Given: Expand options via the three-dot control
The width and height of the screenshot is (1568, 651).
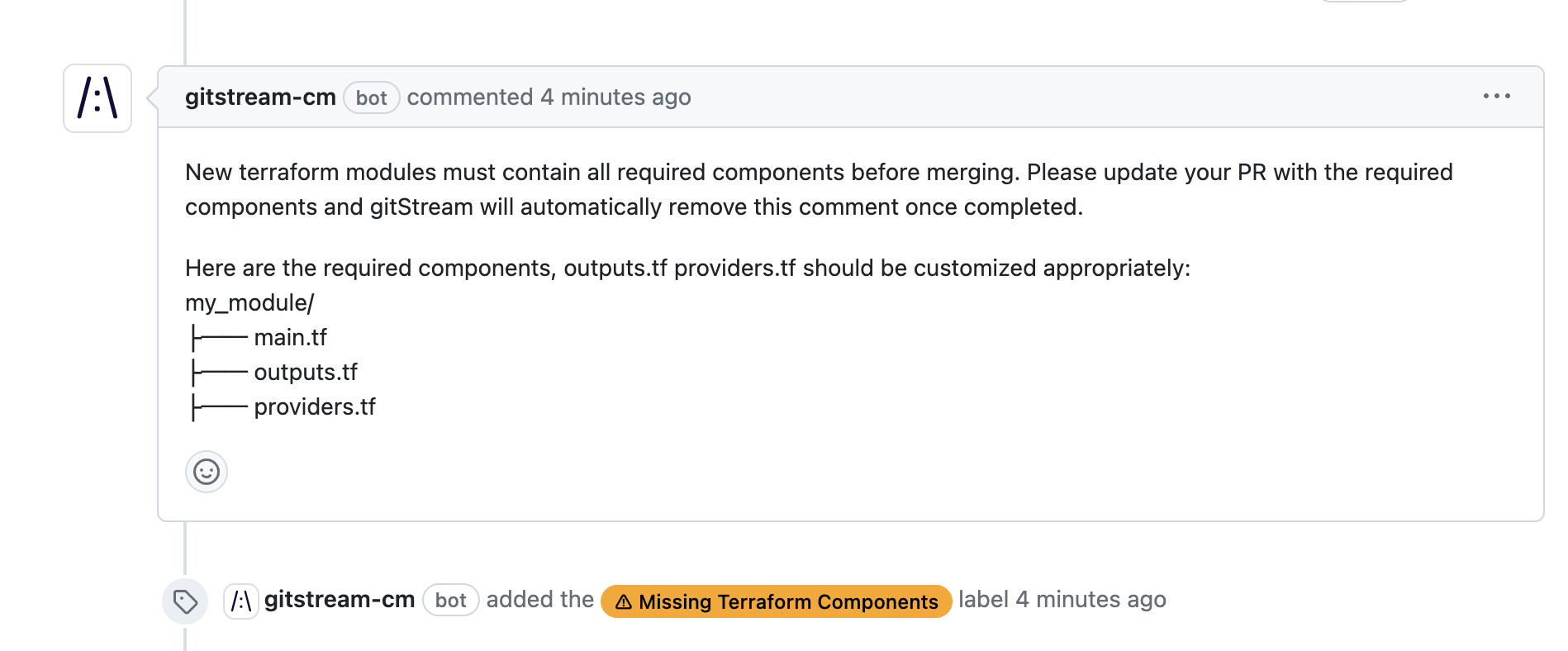Looking at the screenshot, I should click(x=1499, y=97).
